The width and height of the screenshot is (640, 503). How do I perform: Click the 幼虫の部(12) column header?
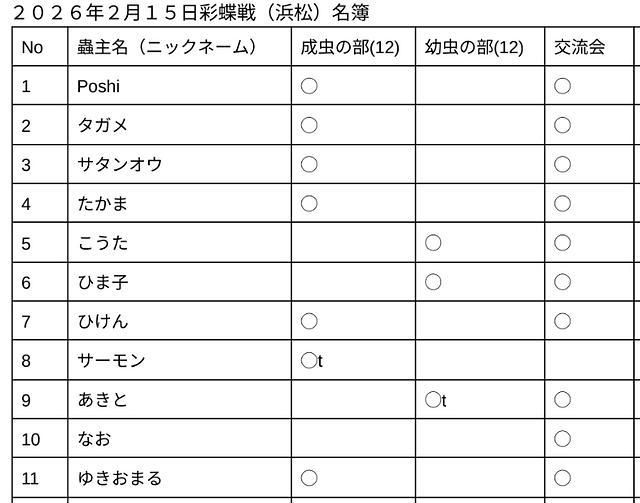(480, 47)
